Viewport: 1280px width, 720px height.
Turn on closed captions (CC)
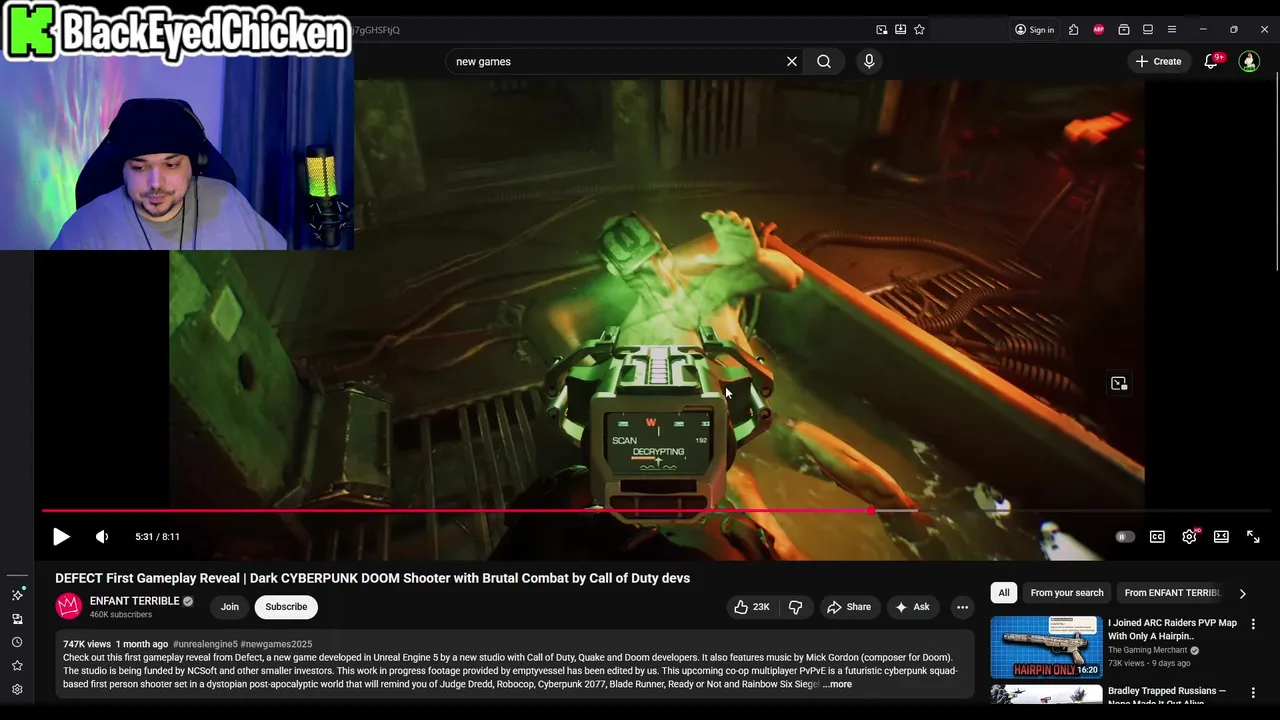(1157, 537)
